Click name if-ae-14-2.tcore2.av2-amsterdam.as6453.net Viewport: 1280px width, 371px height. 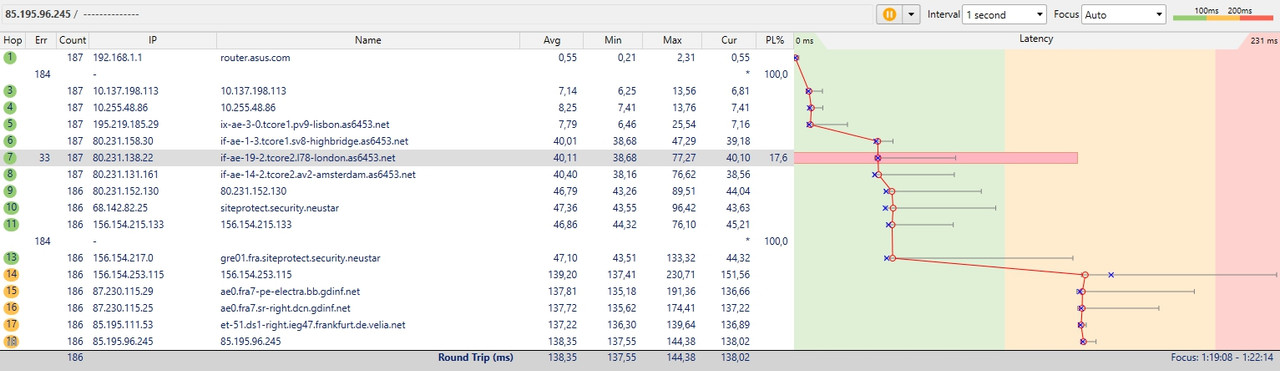(x=318, y=174)
